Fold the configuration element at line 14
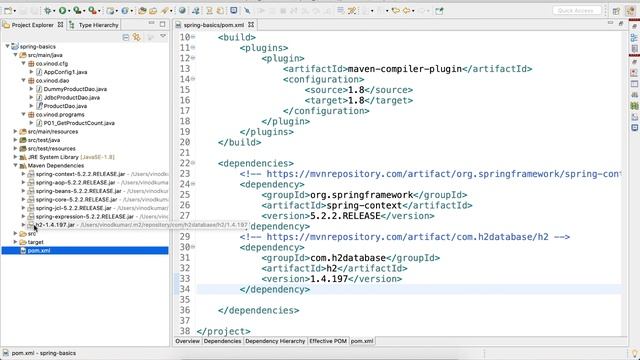The image size is (640, 360). pyautogui.click(x=193, y=79)
